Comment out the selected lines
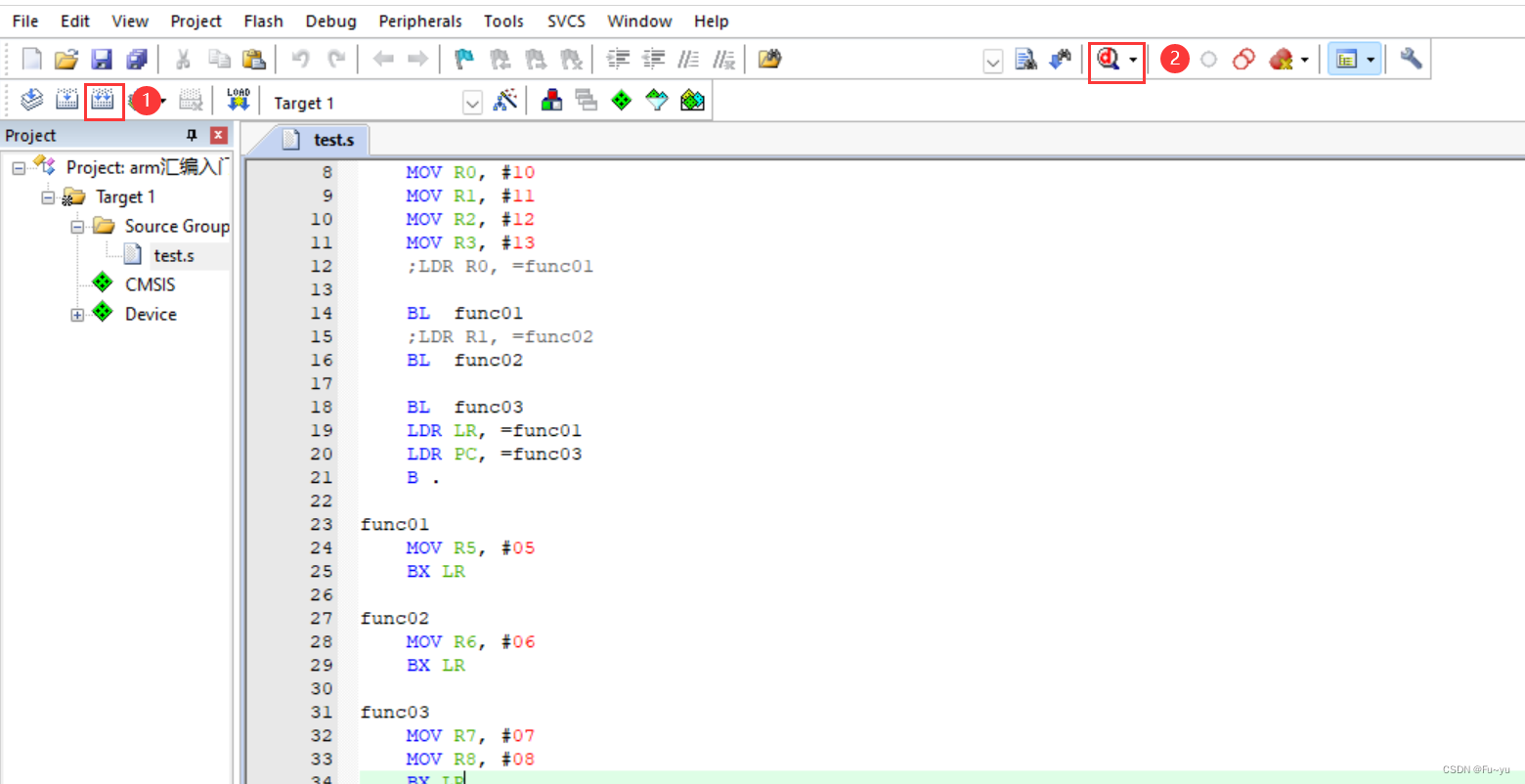The image size is (1525, 784). coord(689,60)
